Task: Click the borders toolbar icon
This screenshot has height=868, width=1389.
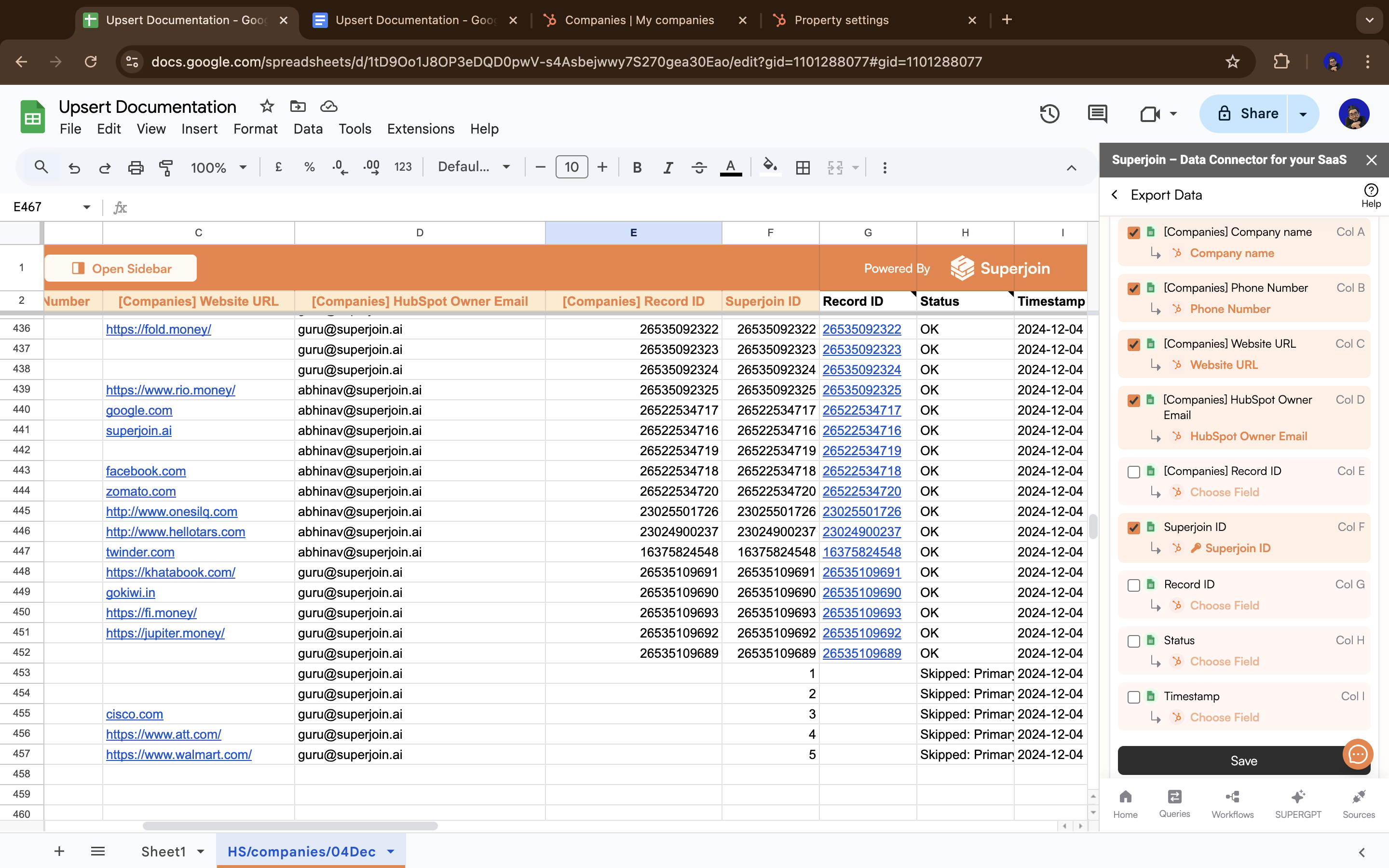Action: [803, 168]
